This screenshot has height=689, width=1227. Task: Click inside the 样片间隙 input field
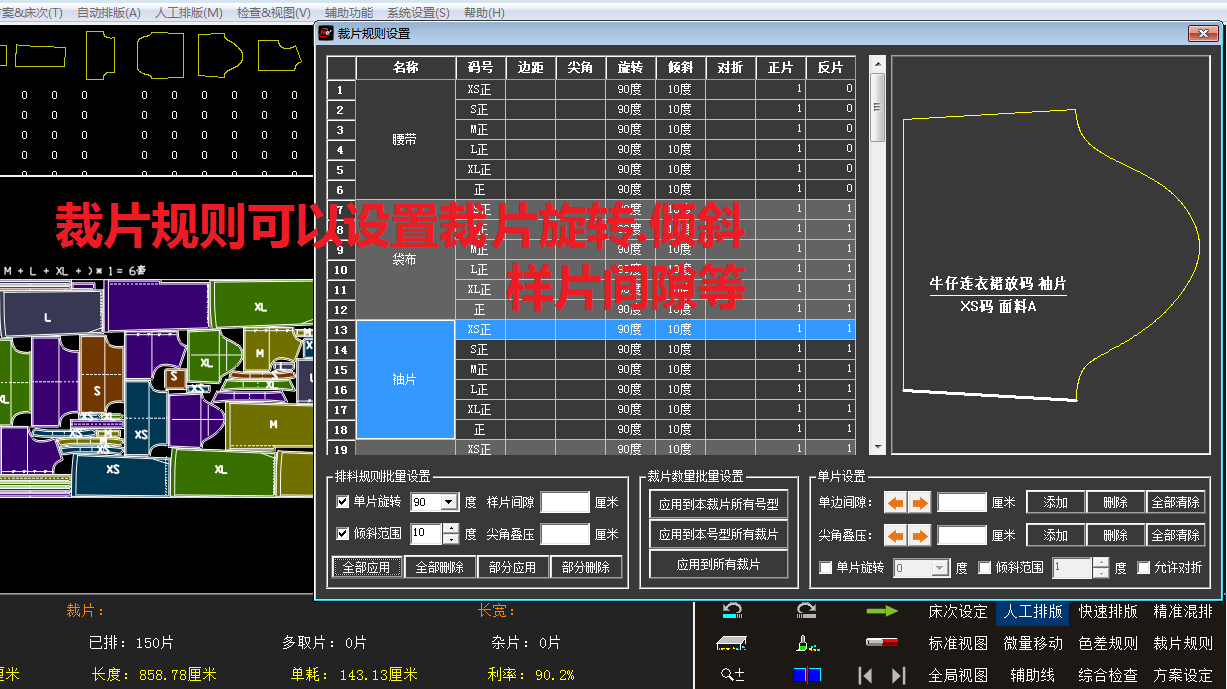pyautogui.click(x=565, y=501)
